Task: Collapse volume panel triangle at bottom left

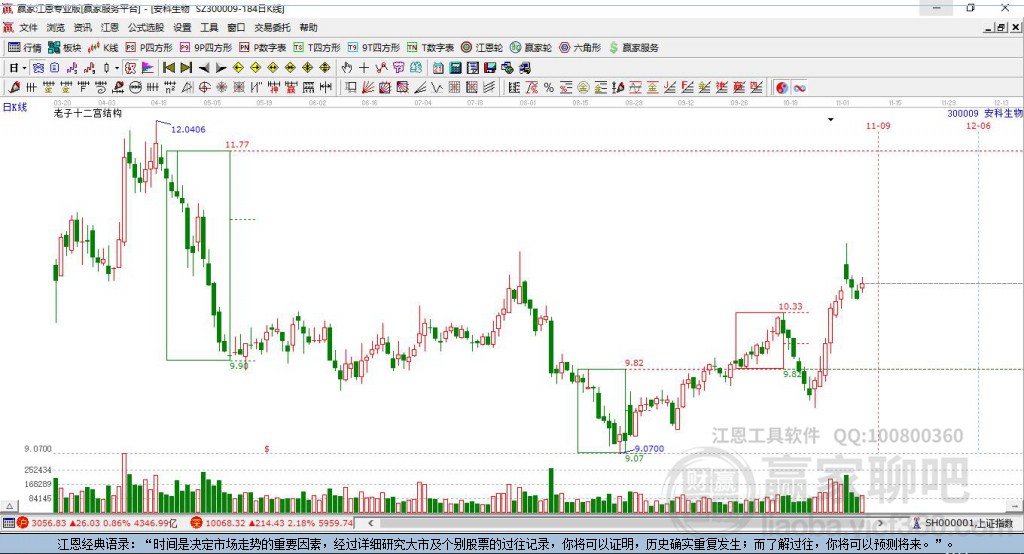Action: [9, 506]
